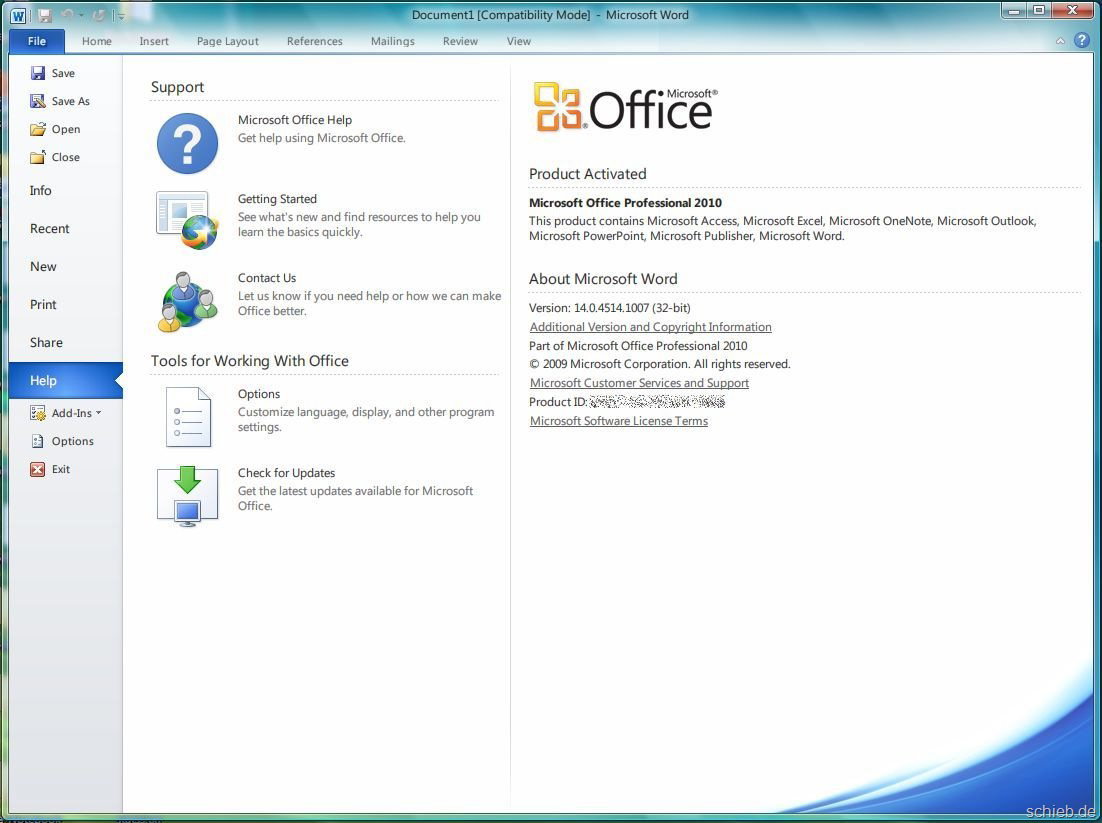This screenshot has width=1102, height=823.
Task: Open the Customize Quick Access Toolbar dropdown
Action: click(x=121, y=16)
